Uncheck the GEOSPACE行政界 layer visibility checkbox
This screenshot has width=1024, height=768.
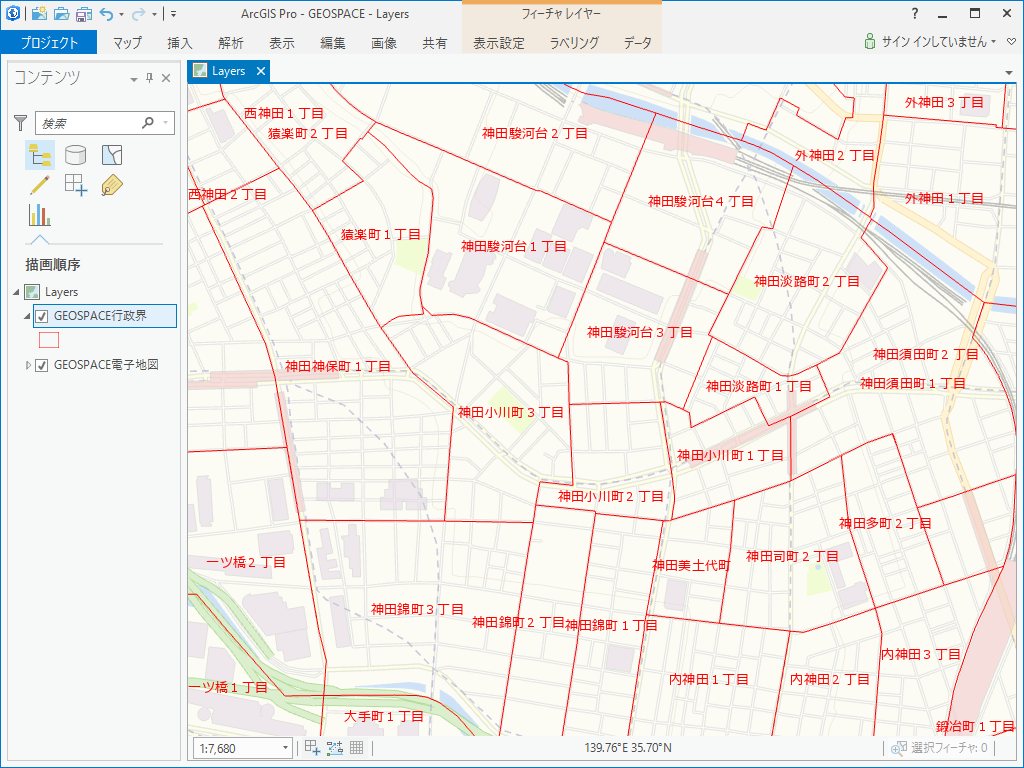[42, 316]
